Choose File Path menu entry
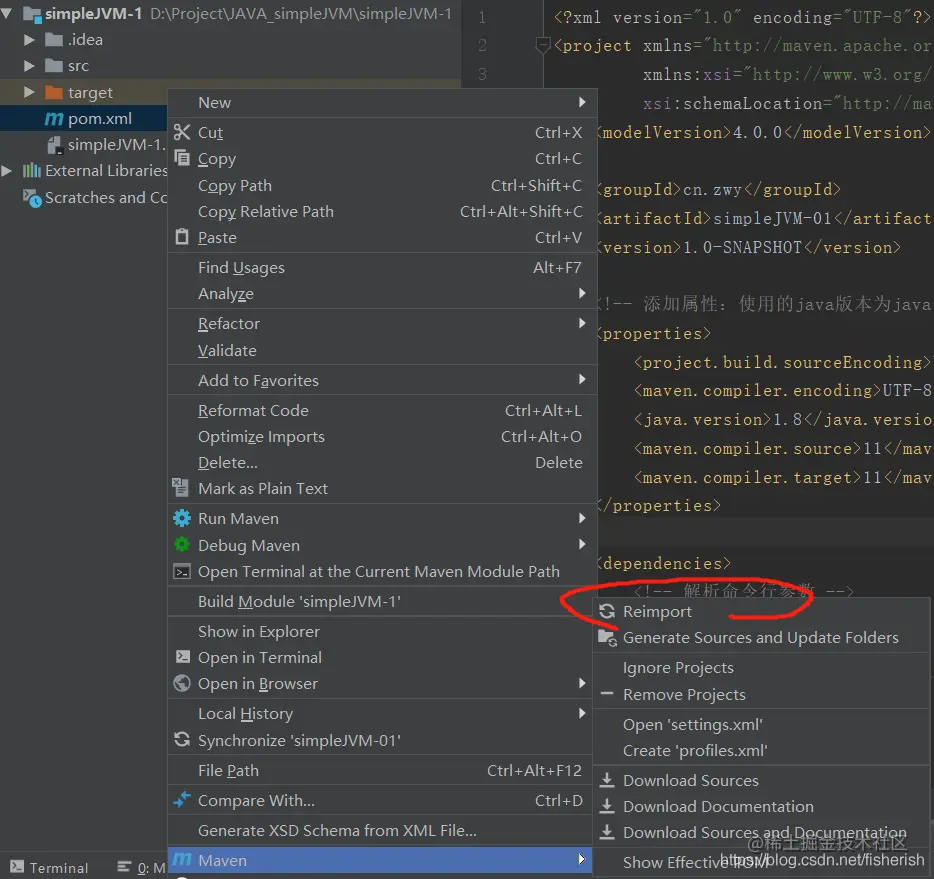This screenshot has height=879, width=934. click(x=380, y=770)
